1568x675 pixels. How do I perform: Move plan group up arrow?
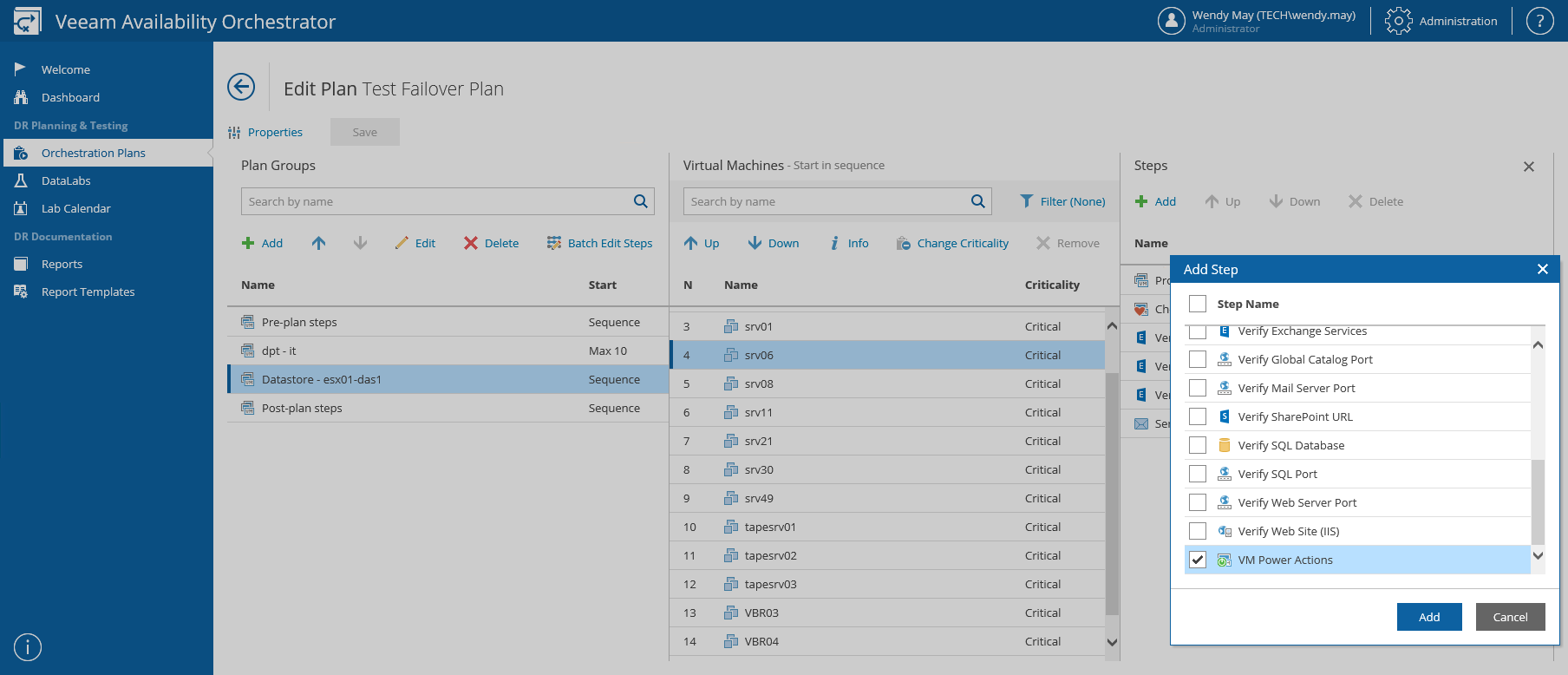click(318, 243)
